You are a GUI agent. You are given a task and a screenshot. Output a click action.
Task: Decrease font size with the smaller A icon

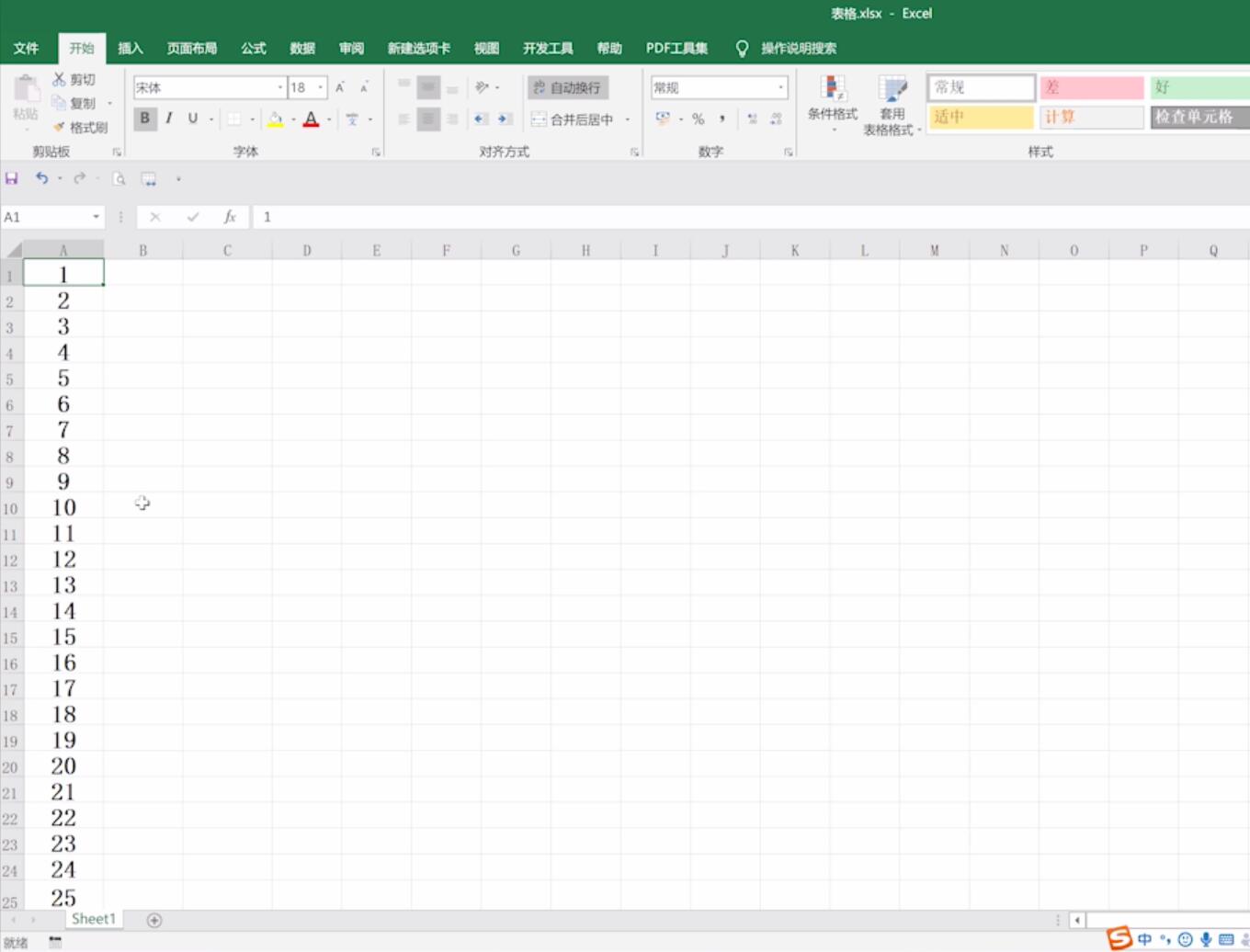point(364,87)
